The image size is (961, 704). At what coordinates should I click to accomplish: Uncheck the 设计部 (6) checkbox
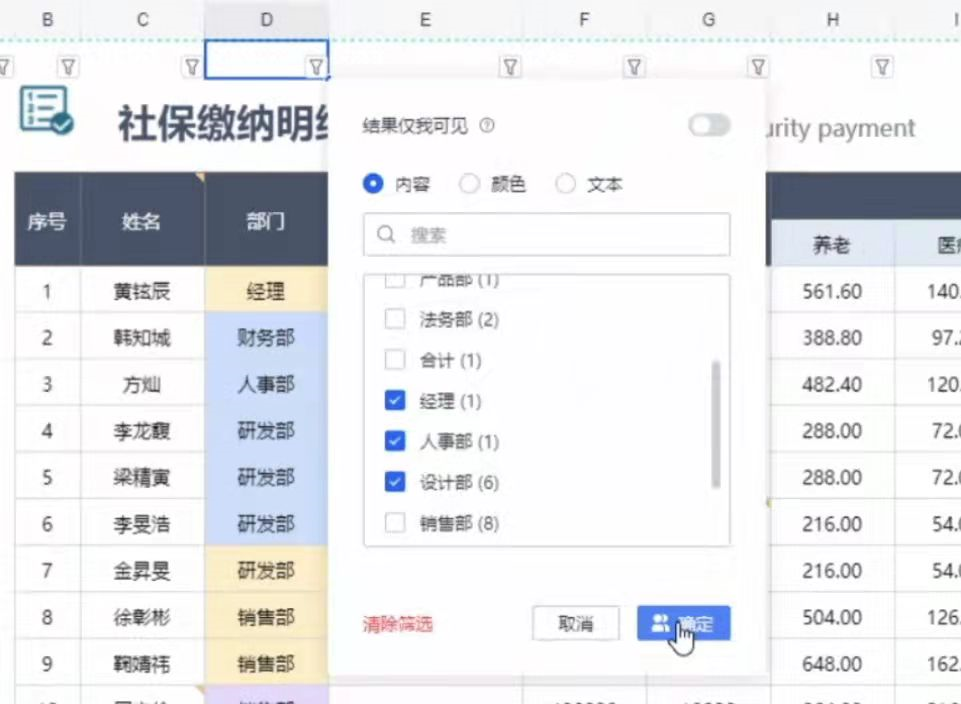[395, 482]
